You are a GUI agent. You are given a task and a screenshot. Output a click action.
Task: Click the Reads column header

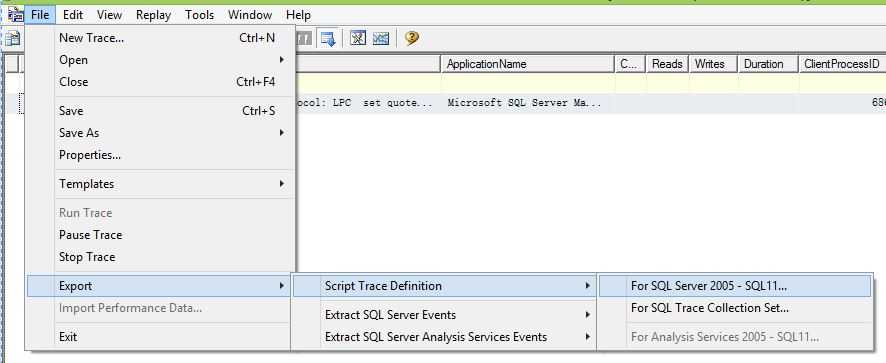pos(667,64)
